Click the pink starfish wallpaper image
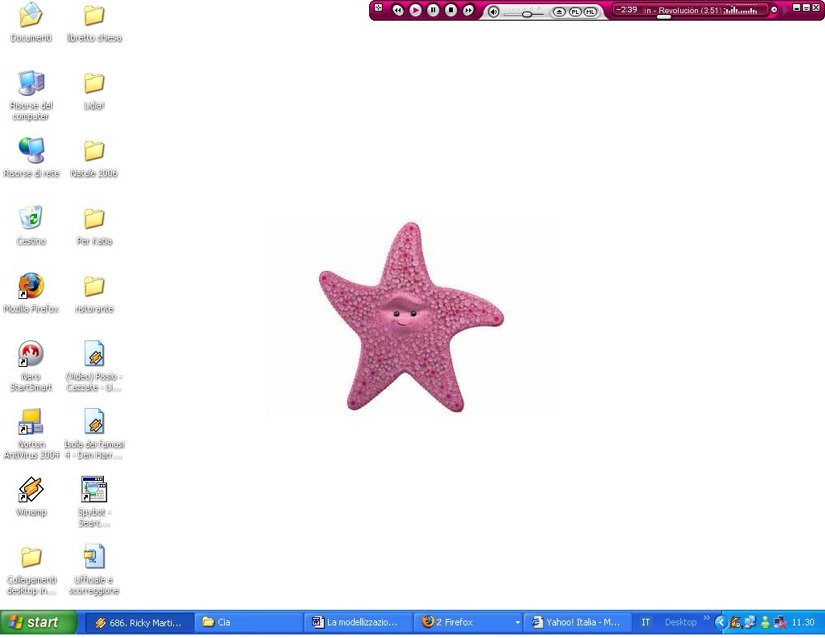Screen dimensions: 825x638 (x=411, y=317)
